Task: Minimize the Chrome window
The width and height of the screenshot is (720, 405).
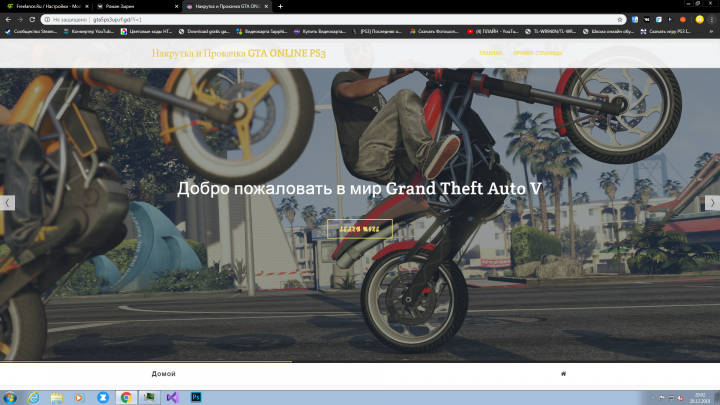Action: coord(687,3)
